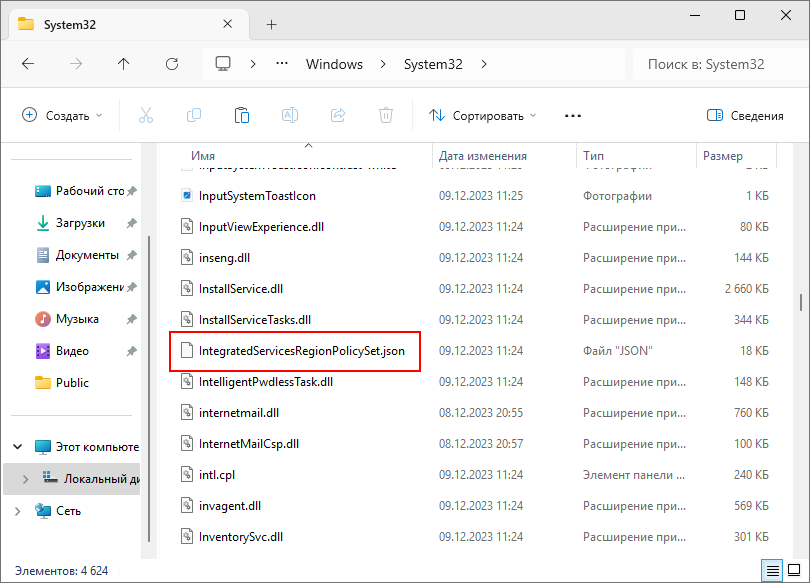
Task: Click the Share icon in toolbar
Action: (338, 115)
